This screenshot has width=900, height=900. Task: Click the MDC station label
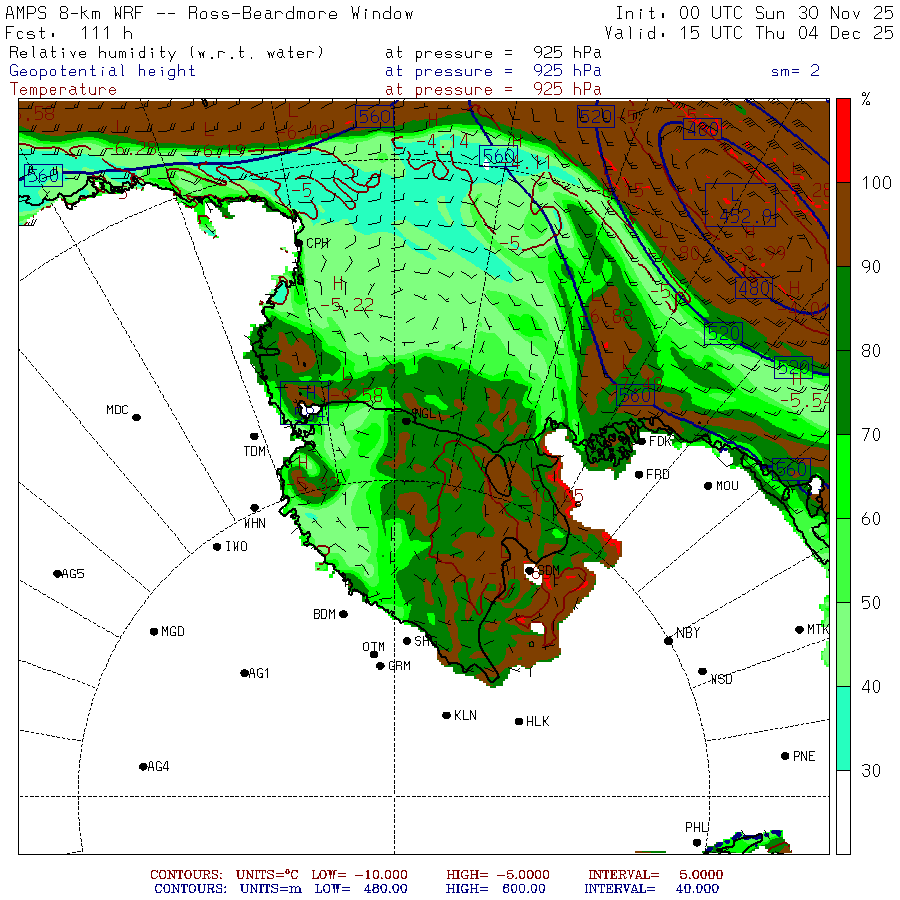(x=117, y=410)
